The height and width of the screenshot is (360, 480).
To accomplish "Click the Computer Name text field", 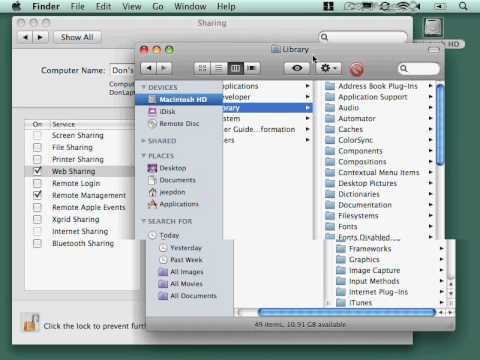I will click(x=123, y=71).
